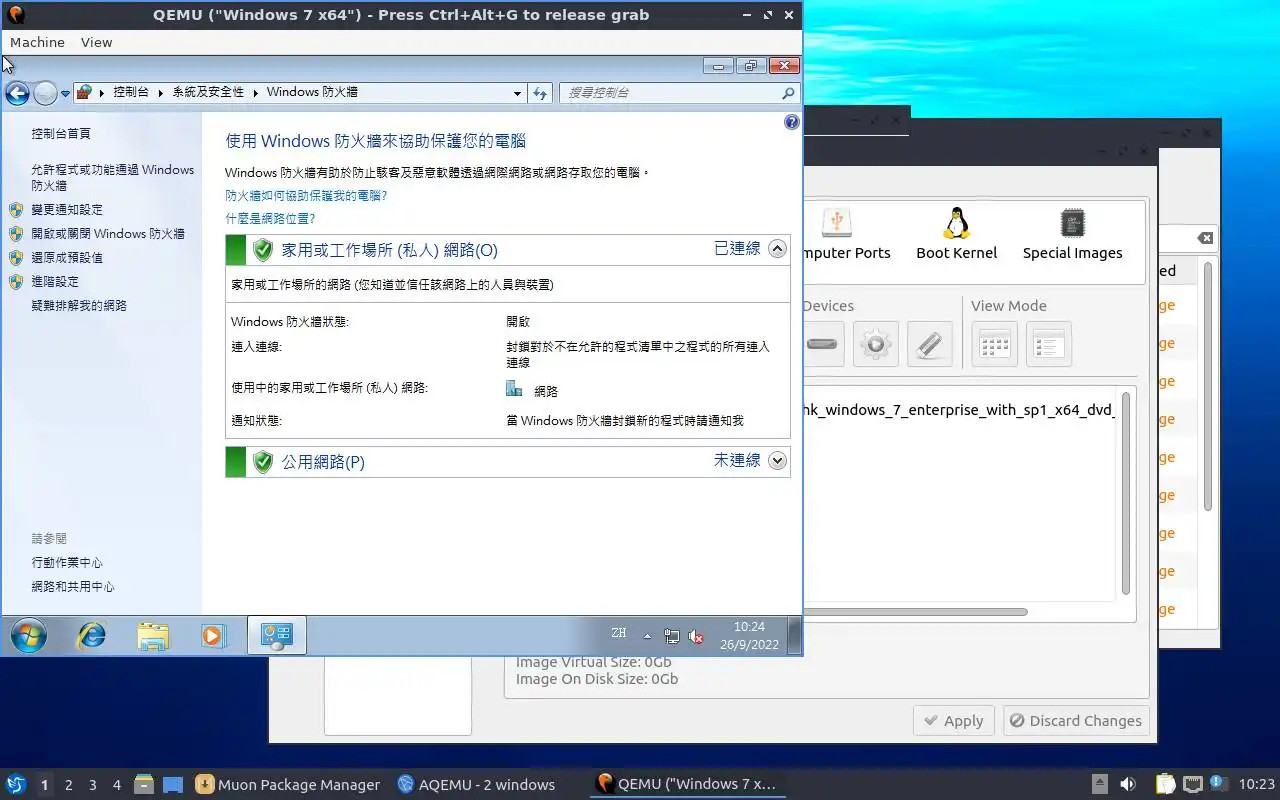The width and height of the screenshot is (1280, 800).
Task: Click Windows 防火牆 breadcrumb segment
Action: pos(312,92)
